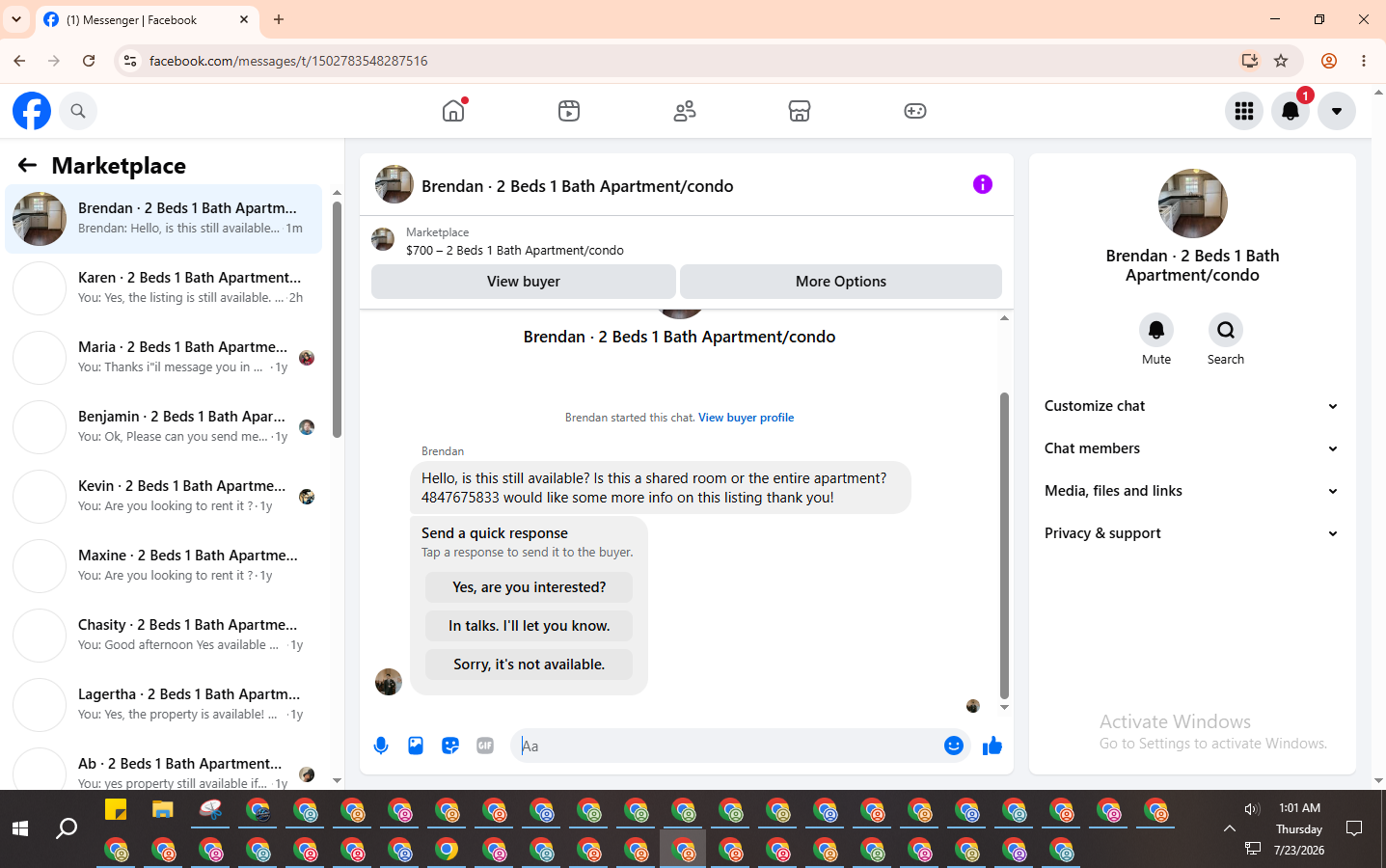1386x868 pixels.
Task: Open the Chrome three-dot menu
Action: pyautogui.click(x=1364, y=61)
